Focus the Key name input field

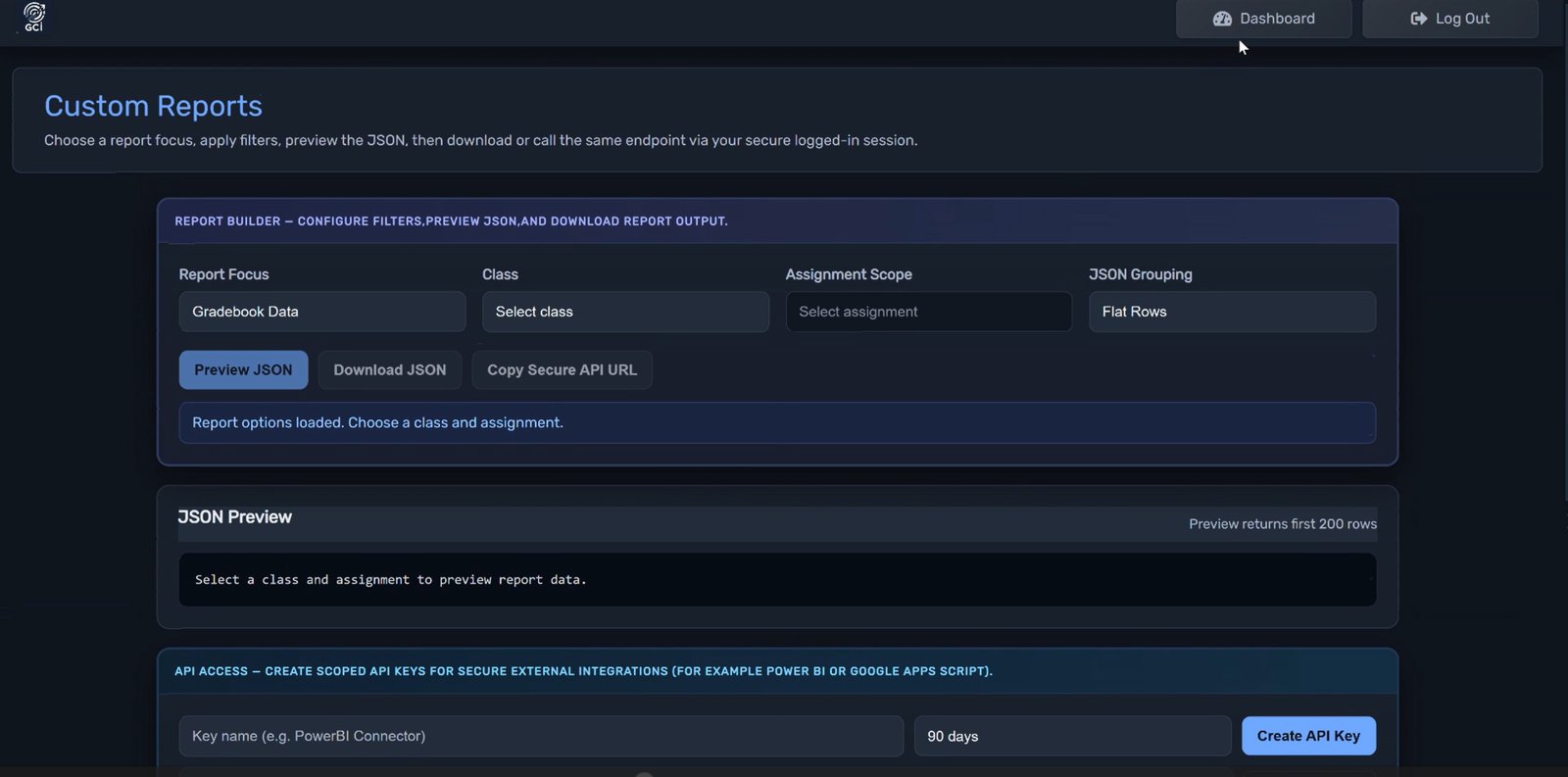point(541,736)
